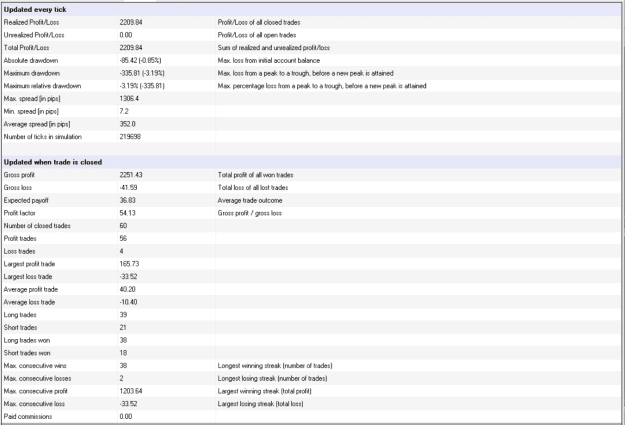Viewport: 625px width, 425px height.
Task: Select the Long trades label
Action: [20, 315]
